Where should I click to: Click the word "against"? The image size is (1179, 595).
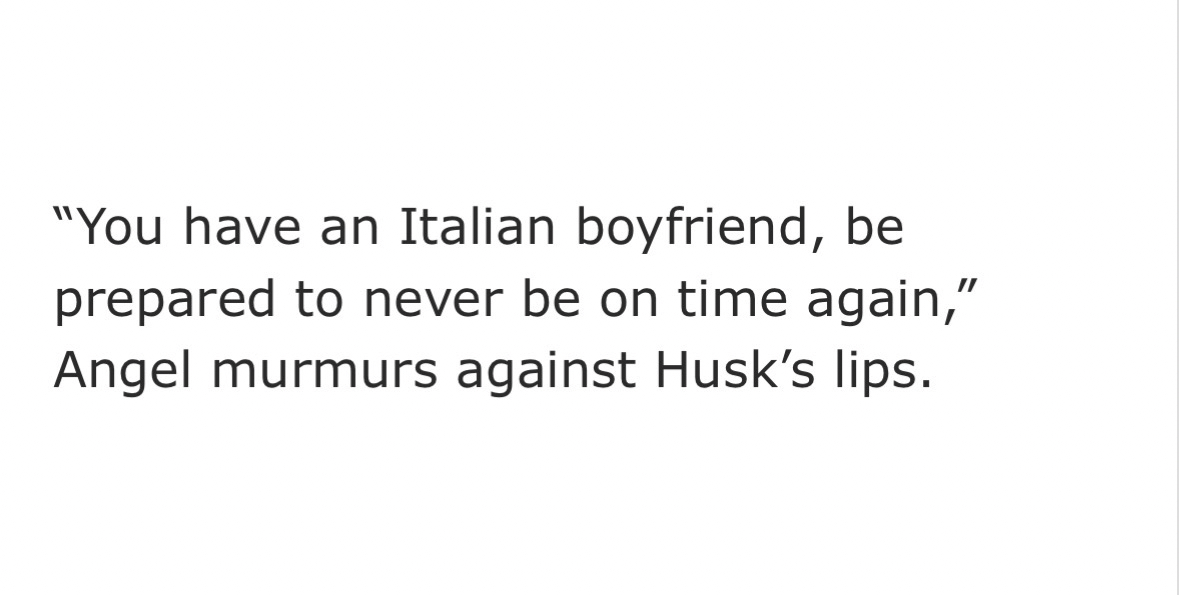[546, 371]
